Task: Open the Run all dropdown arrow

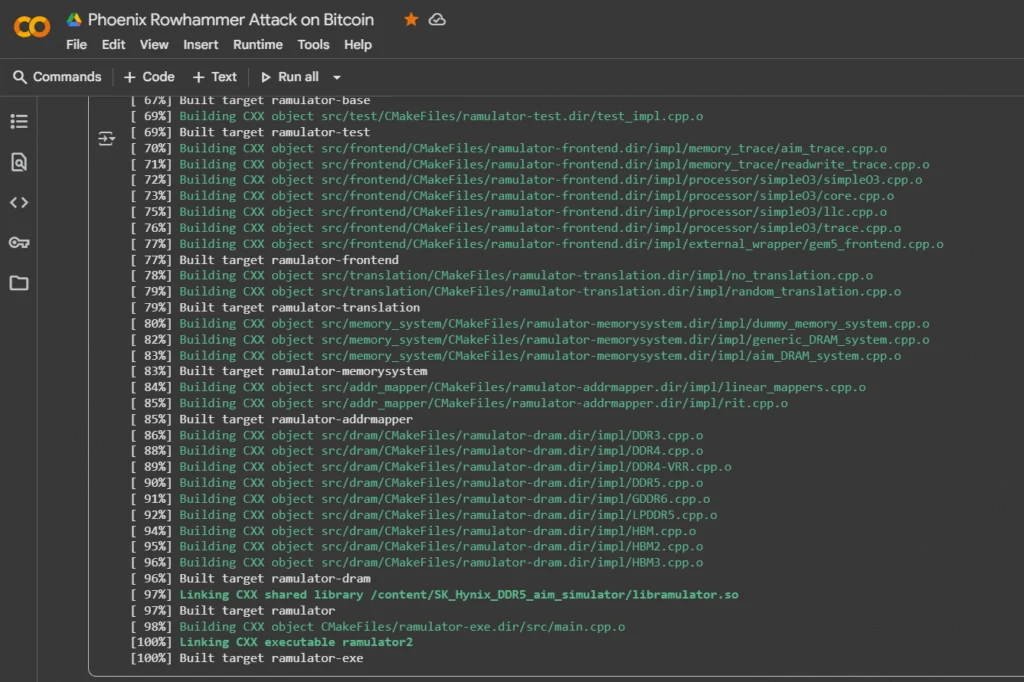Action: [x=337, y=77]
